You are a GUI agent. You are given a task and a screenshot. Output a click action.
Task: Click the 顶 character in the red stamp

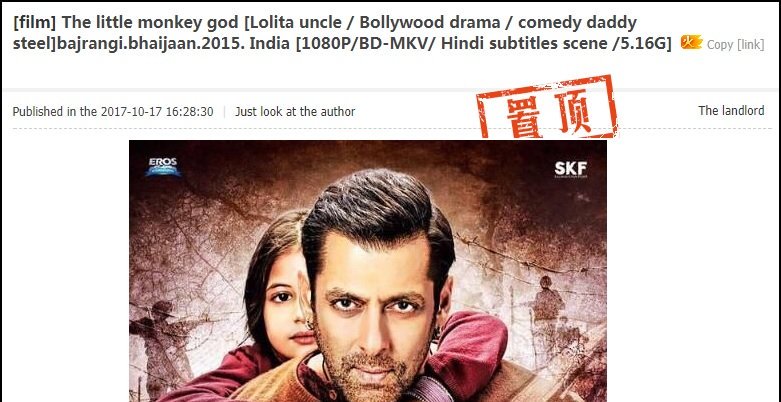573,113
